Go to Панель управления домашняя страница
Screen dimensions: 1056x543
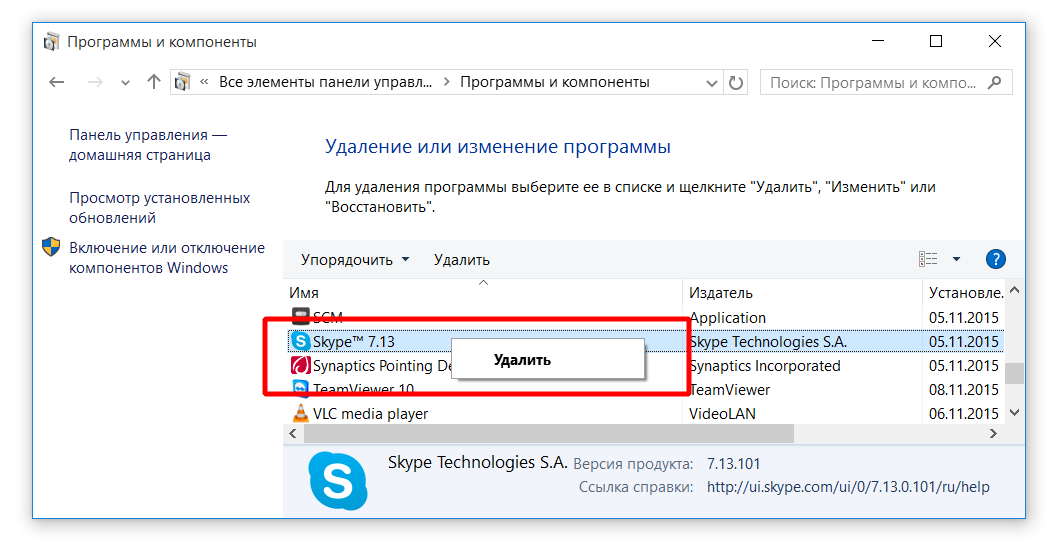click(x=147, y=145)
